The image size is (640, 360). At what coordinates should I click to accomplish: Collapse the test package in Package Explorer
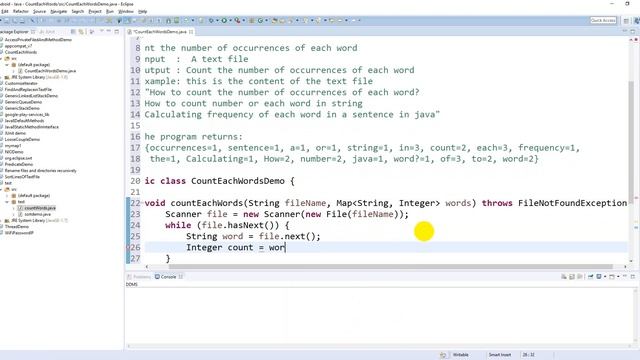7,202
